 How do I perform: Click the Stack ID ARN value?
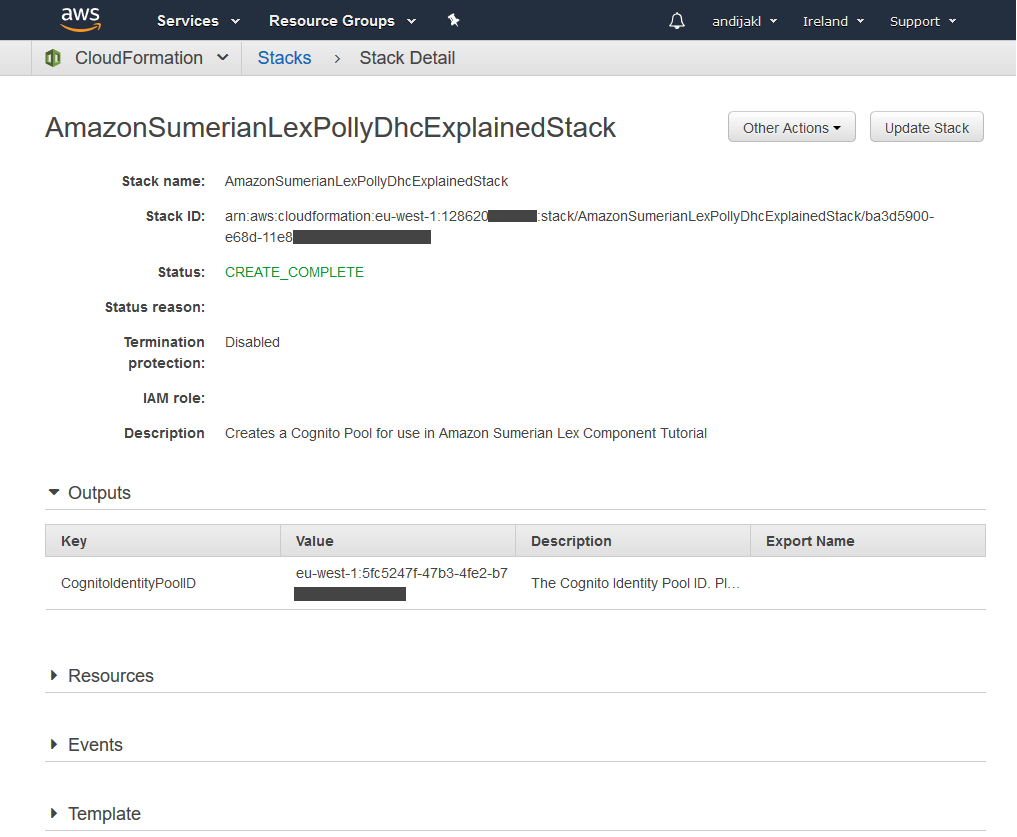coord(579,226)
